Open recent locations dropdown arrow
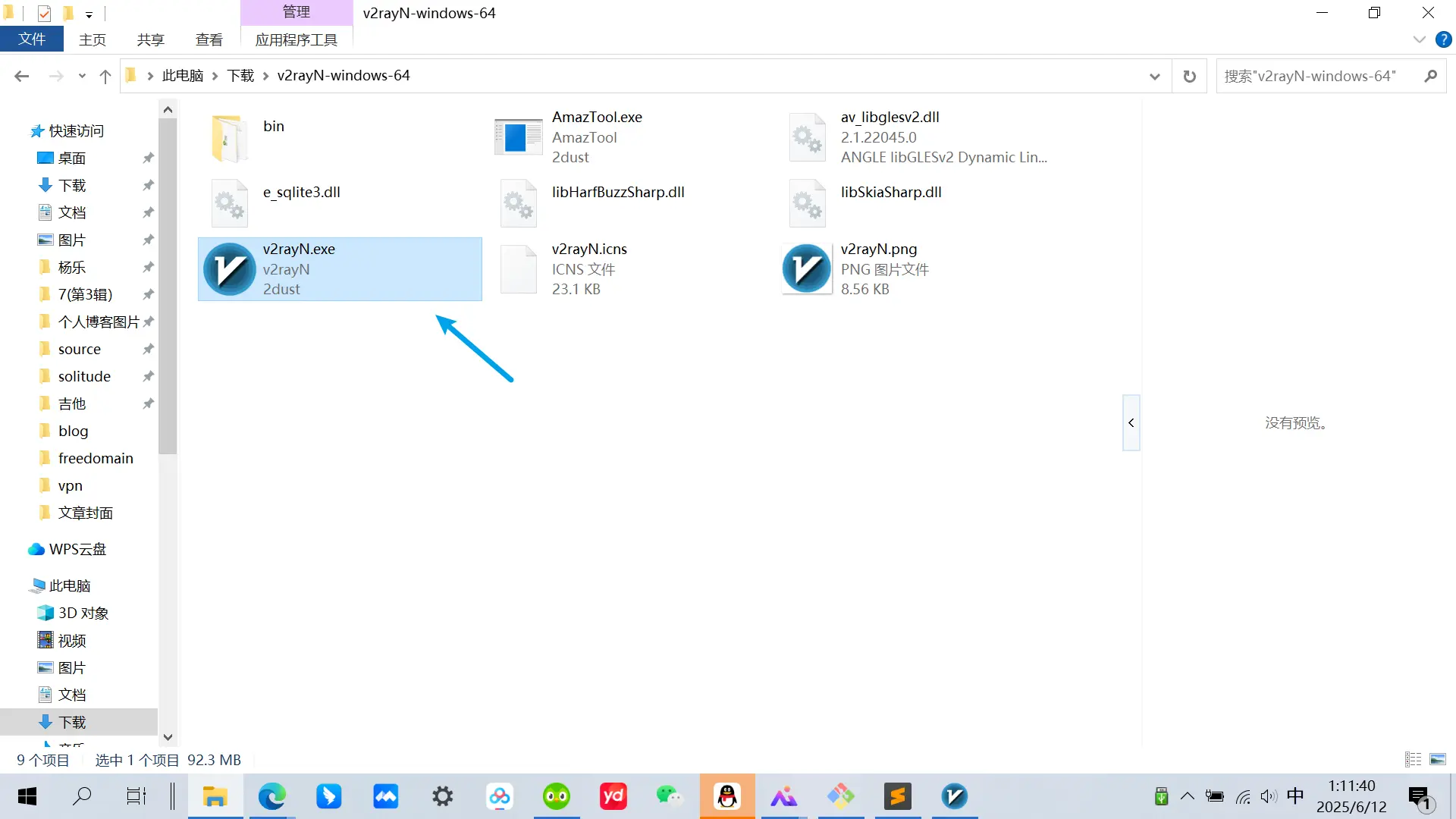This screenshot has width=1456, height=819. [82, 76]
